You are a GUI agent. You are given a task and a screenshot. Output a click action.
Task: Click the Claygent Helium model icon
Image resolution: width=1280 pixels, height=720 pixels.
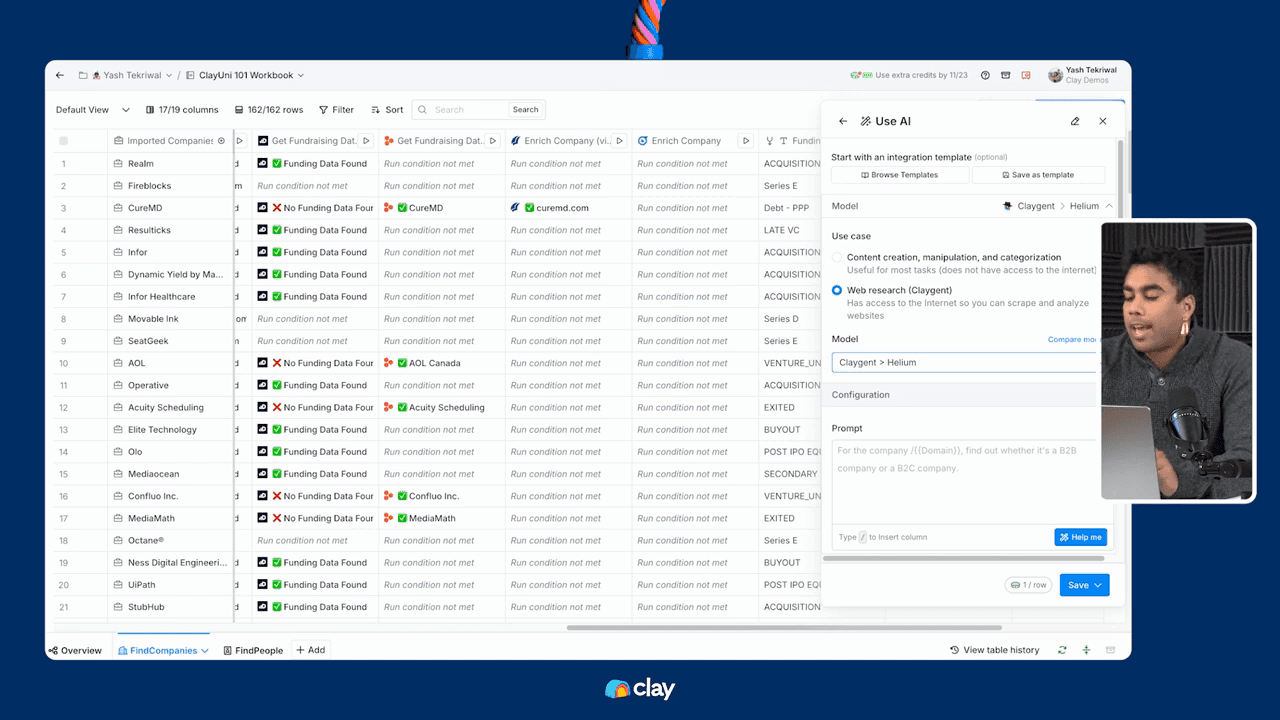[1007, 206]
